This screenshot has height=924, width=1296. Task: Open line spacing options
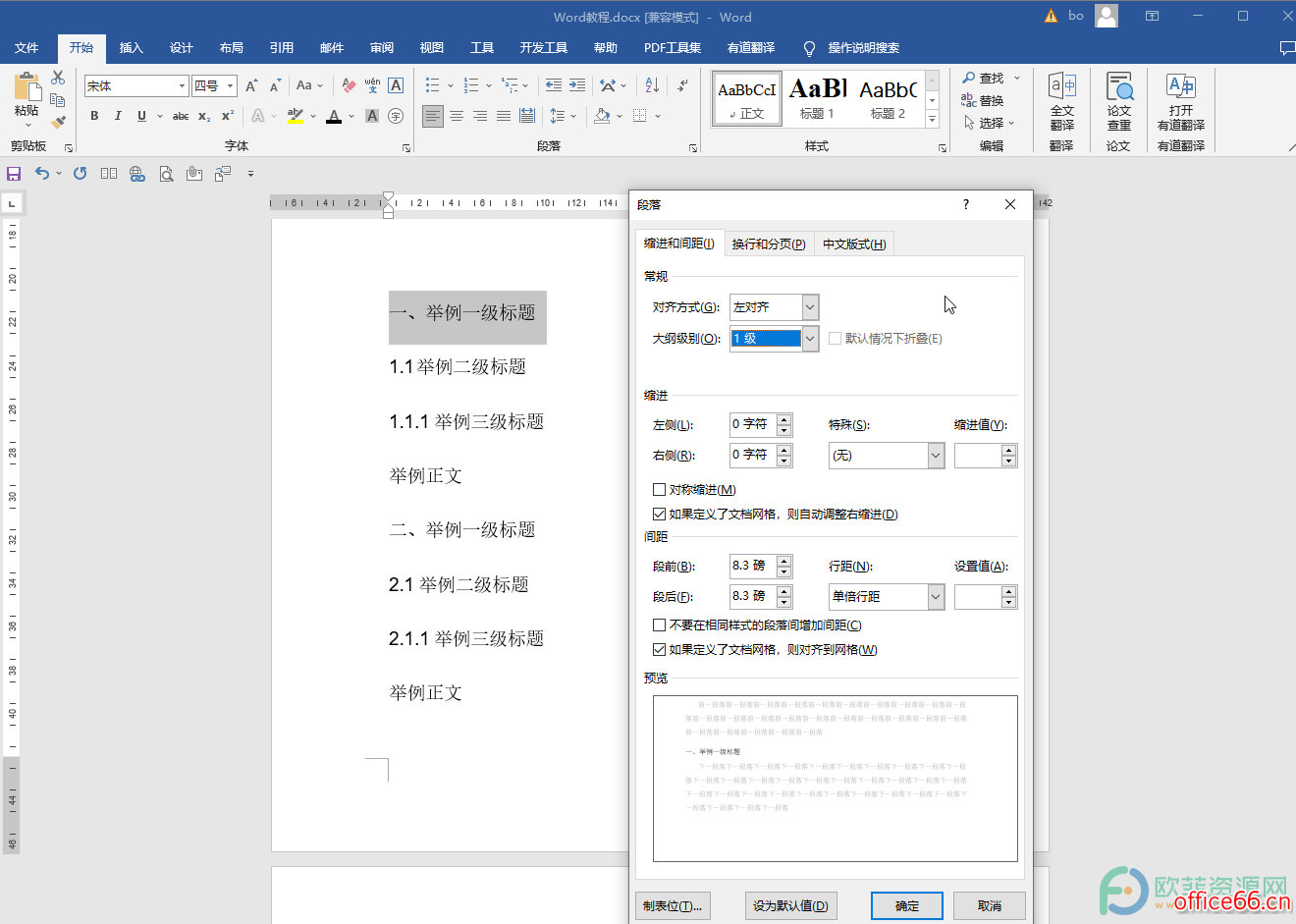pyautogui.click(x=558, y=116)
